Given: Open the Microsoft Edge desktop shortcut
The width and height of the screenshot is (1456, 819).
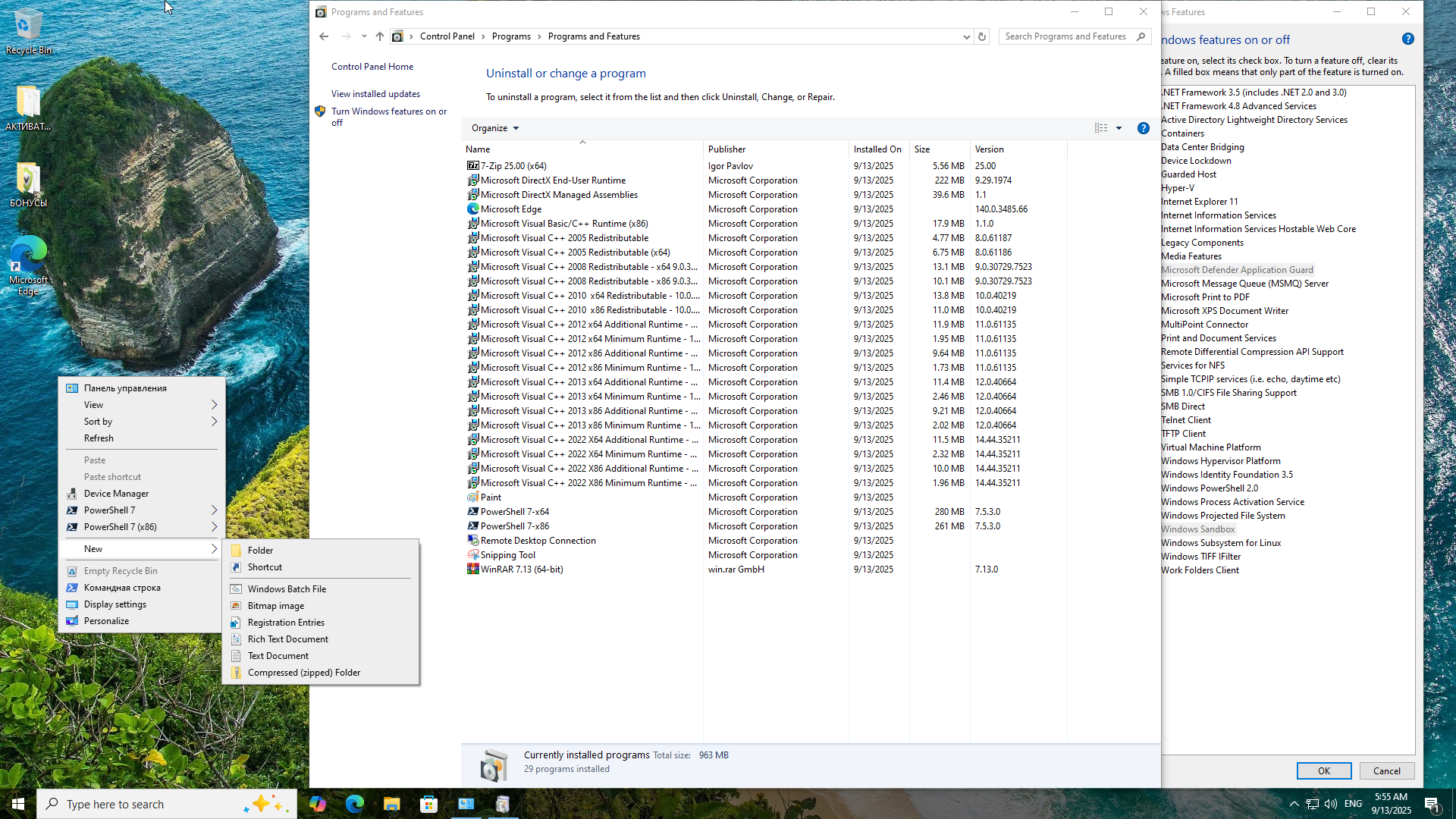Looking at the screenshot, I should 28,265.
